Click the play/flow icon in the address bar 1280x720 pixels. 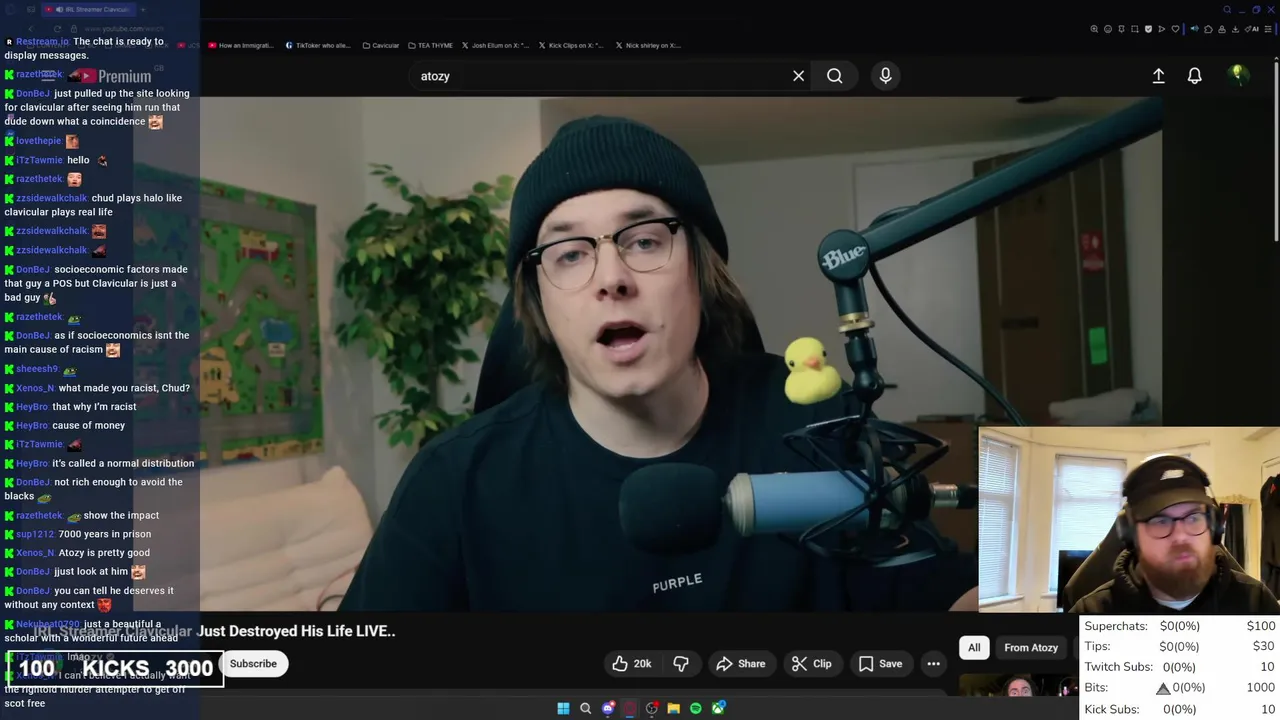tap(1162, 29)
